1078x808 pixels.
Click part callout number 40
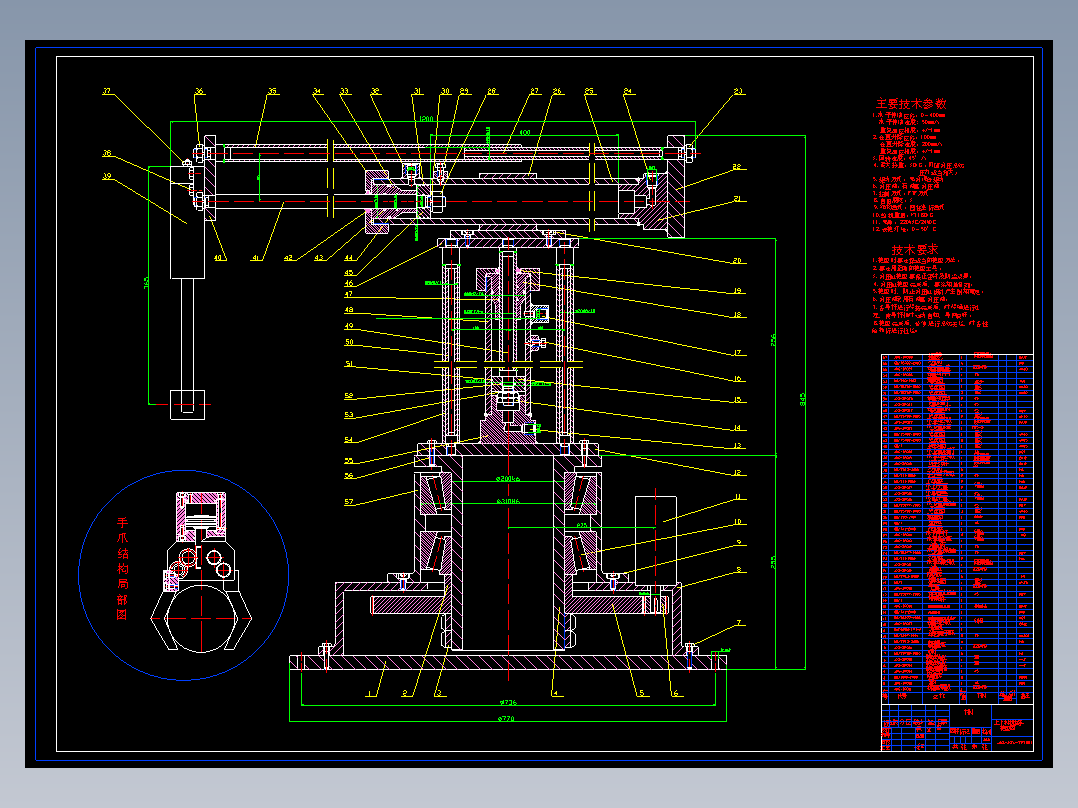(218, 258)
